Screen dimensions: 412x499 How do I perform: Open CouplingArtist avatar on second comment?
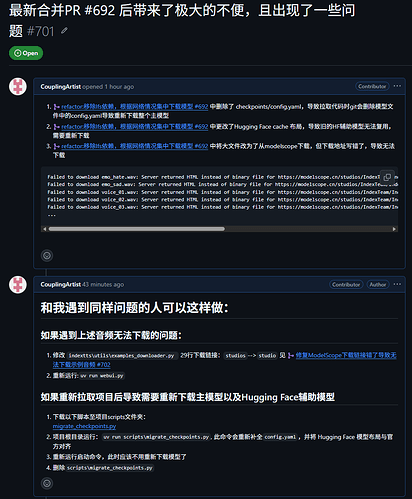(18, 285)
